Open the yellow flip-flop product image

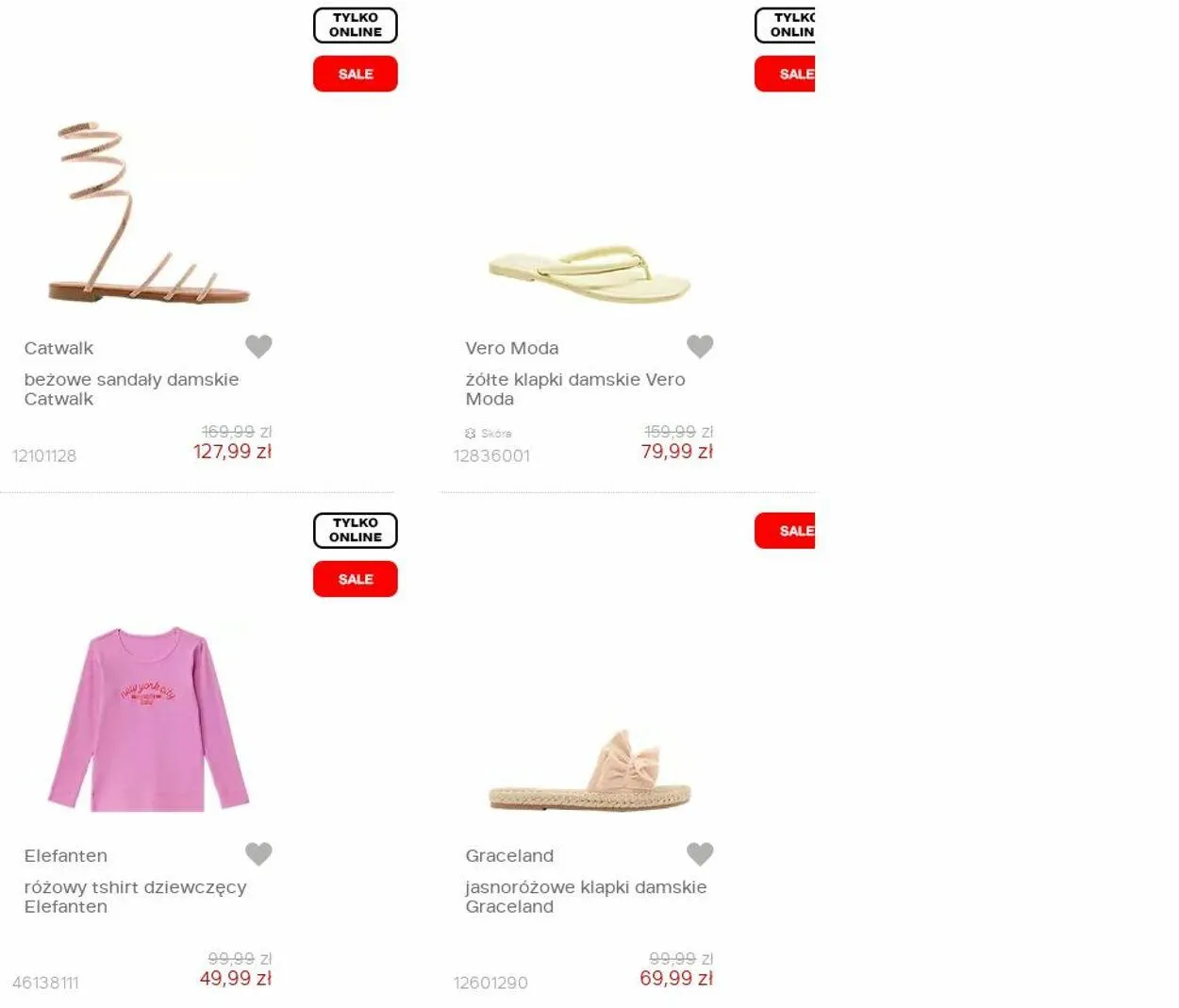coord(589,273)
